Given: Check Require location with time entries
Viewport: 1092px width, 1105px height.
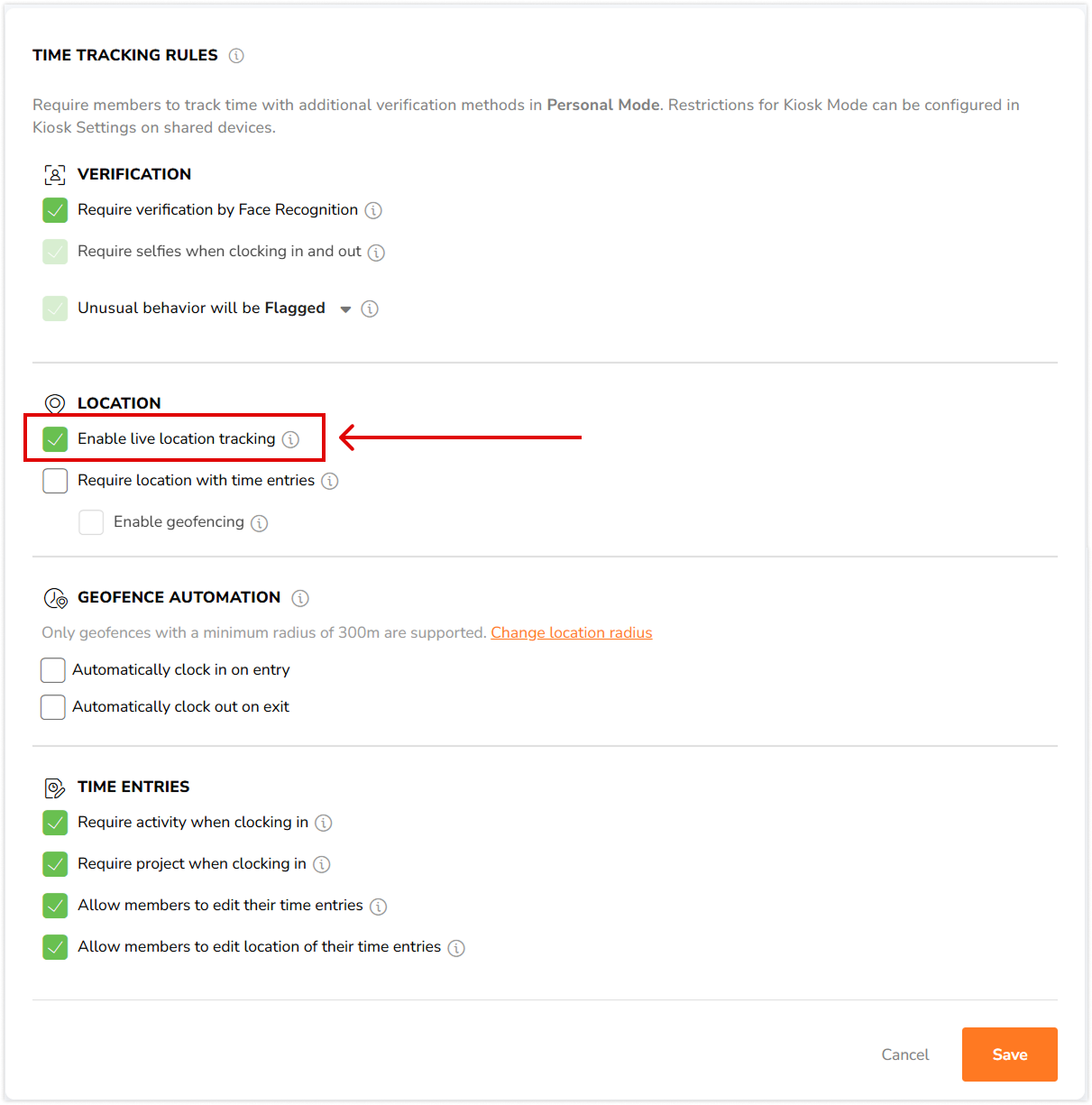Looking at the screenshot, I should [55, 481].
